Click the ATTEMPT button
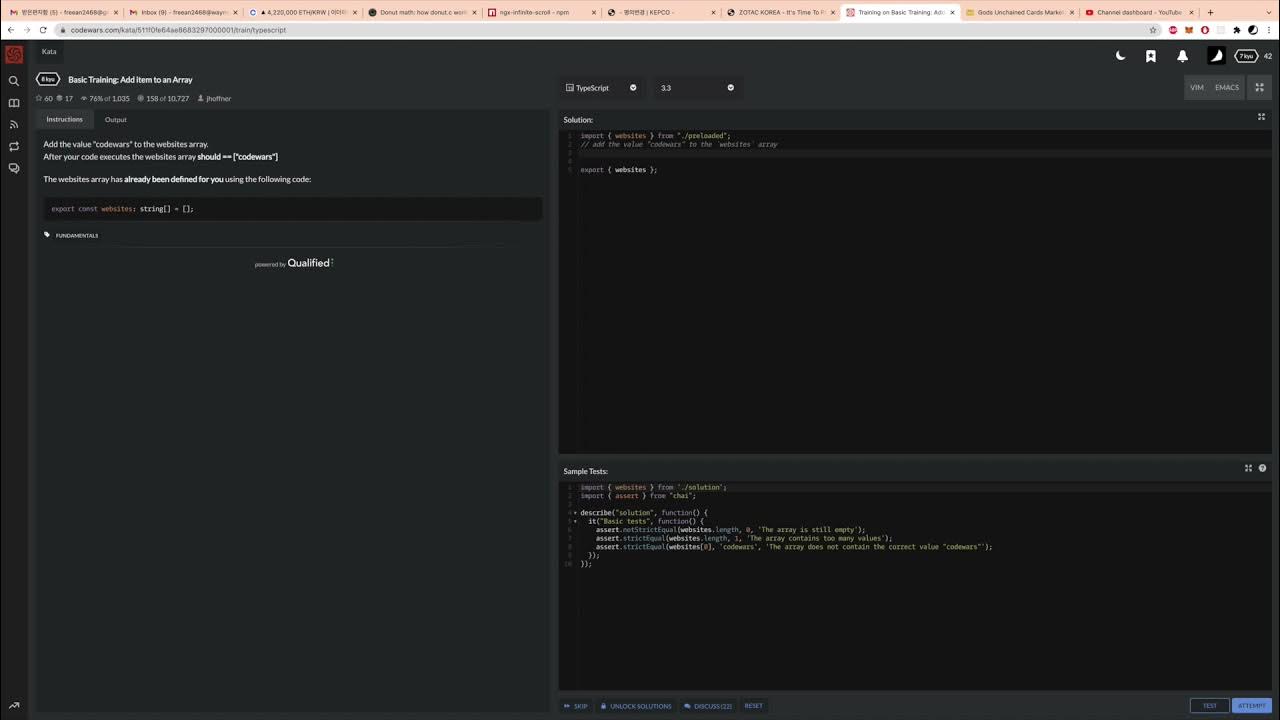 1252,705
